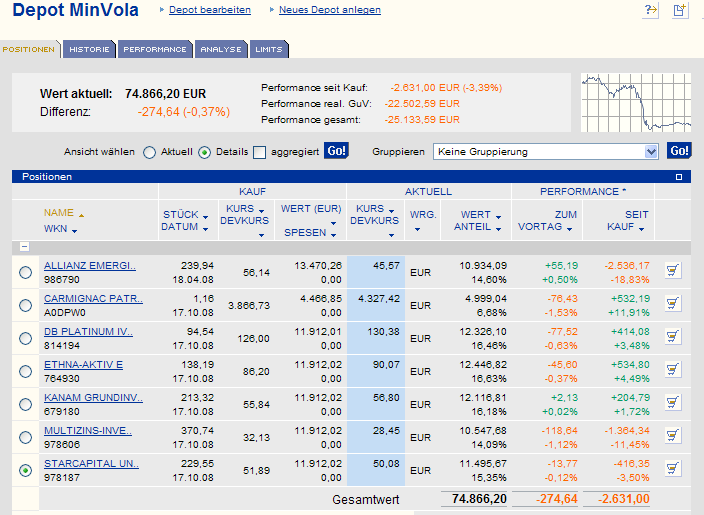Viewport: 704px width, 515px height.
Task: Open trade cart icon for DB PLATINUM IV row
Action: (x=673, y=337)
